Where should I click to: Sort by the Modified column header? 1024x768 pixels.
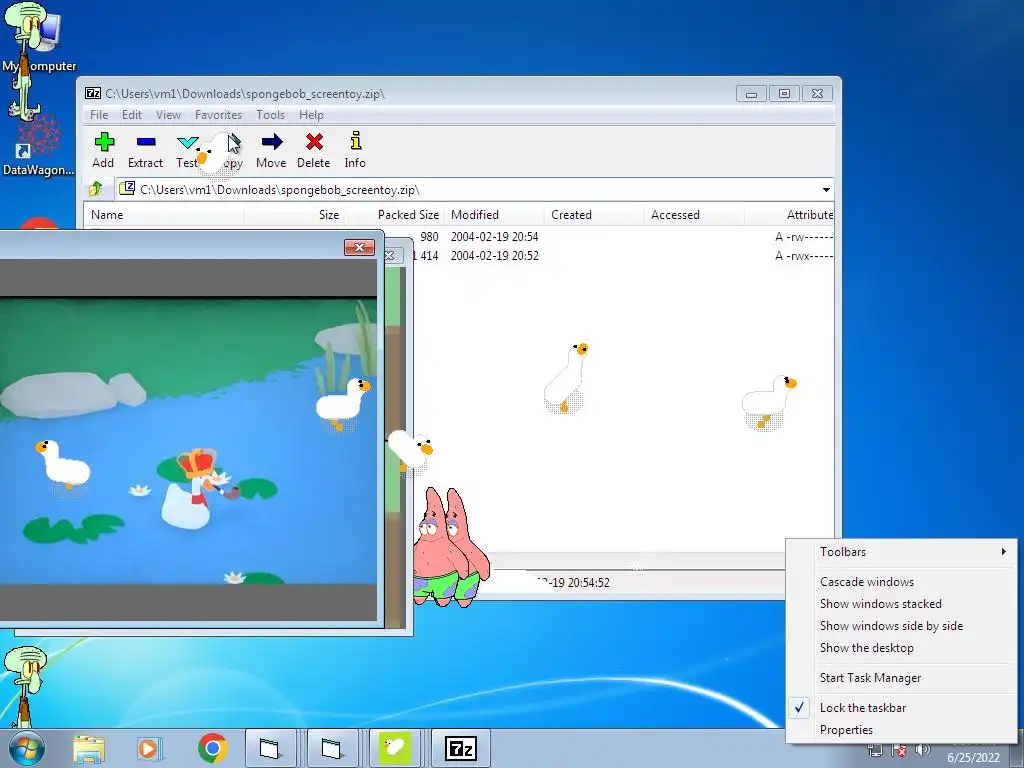tap(494, 215)
